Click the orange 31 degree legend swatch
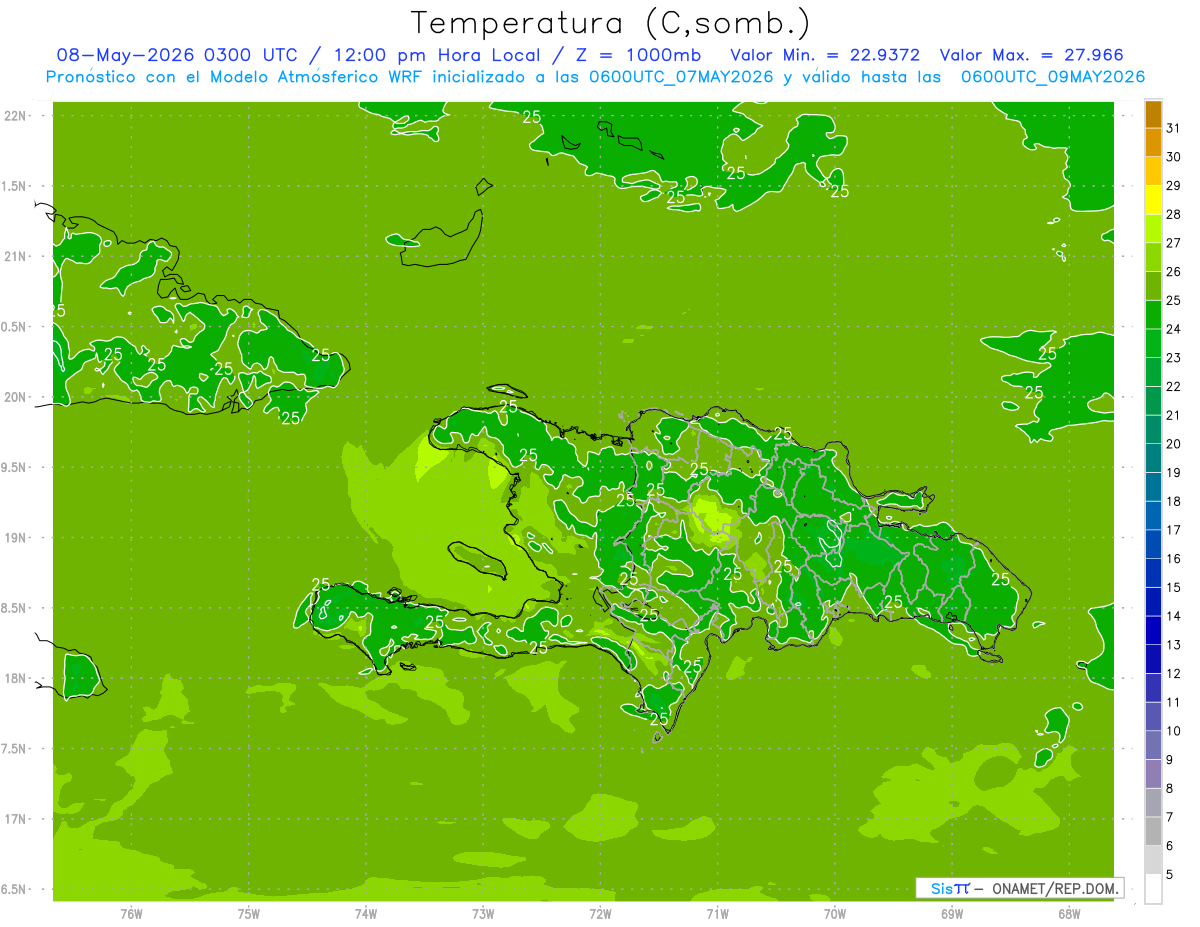Screen dimensions: 1200x927 point(1153,114)
